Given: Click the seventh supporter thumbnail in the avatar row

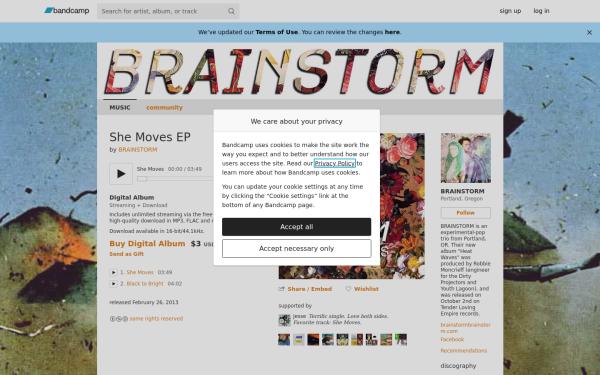Looking at the screenshot, I should pos(372,339).
